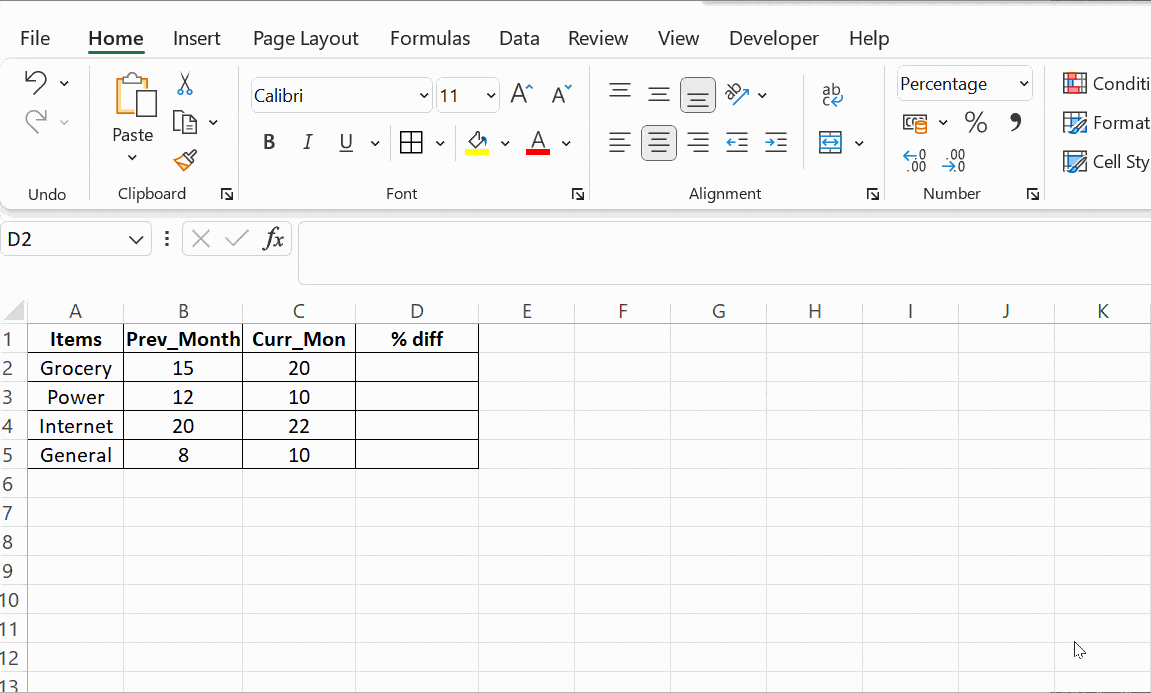Click the Cut scissors icon
The image size is (1151, 693).
[x=185, y=84]
